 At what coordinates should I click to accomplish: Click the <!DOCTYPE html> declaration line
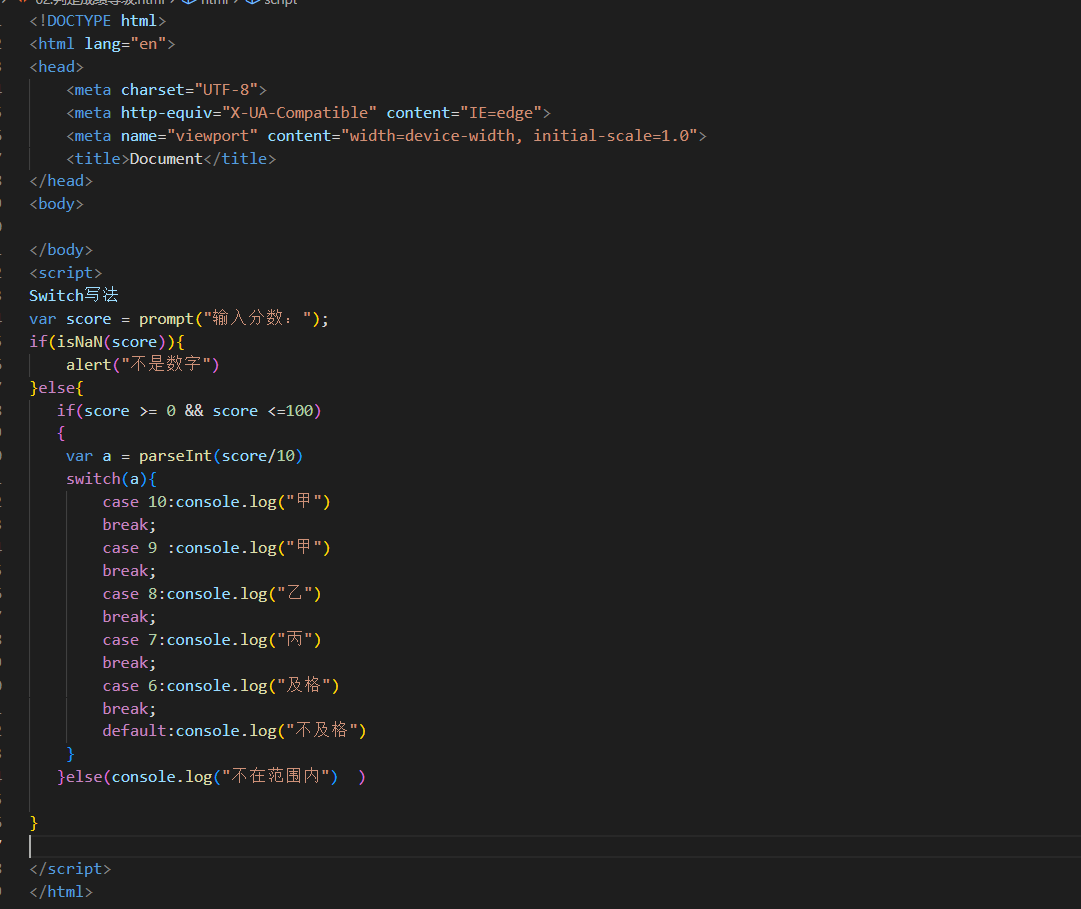click(x=97, y=21)
